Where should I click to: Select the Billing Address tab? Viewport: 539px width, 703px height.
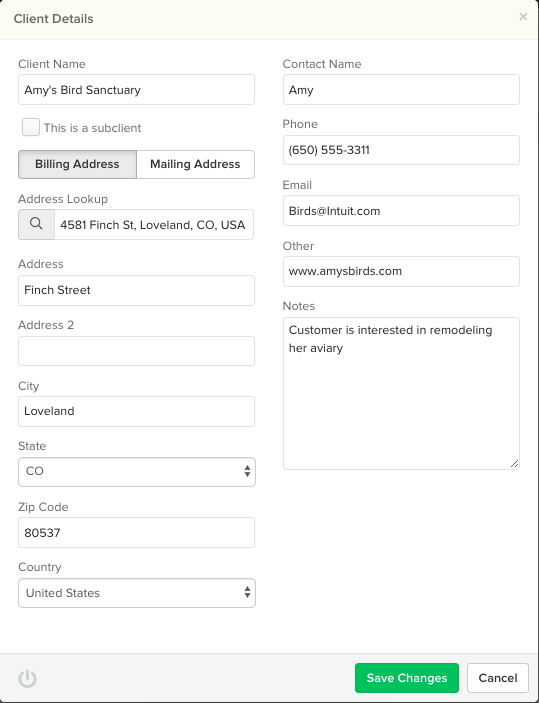tap(77, 164)
